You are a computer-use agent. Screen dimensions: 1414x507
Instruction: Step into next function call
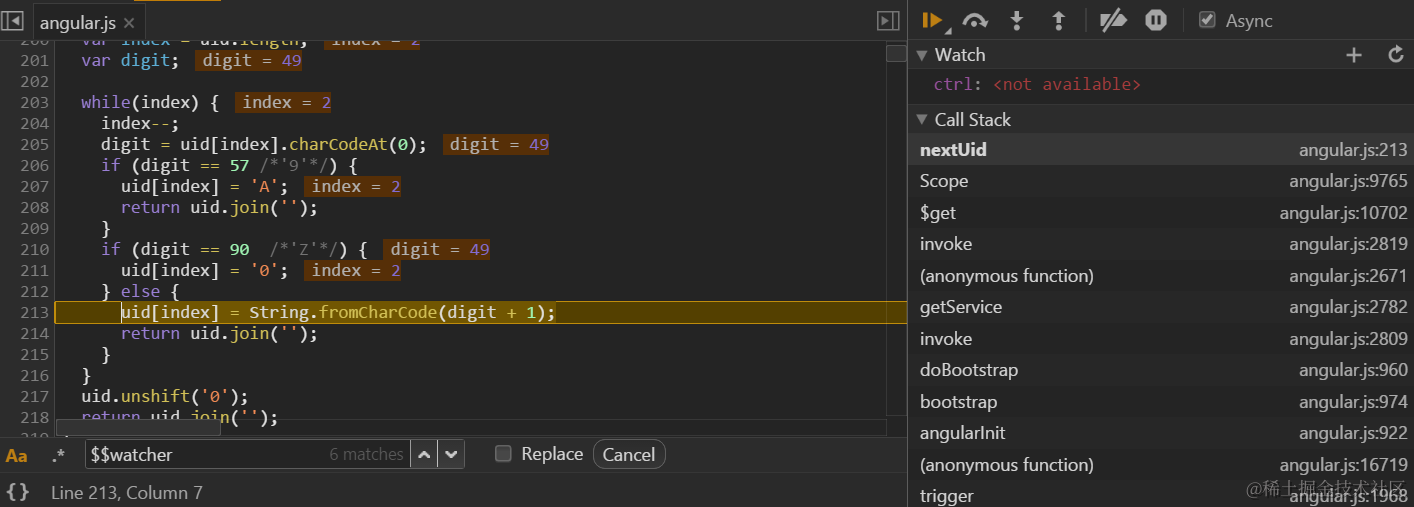tap(1017, 20)
